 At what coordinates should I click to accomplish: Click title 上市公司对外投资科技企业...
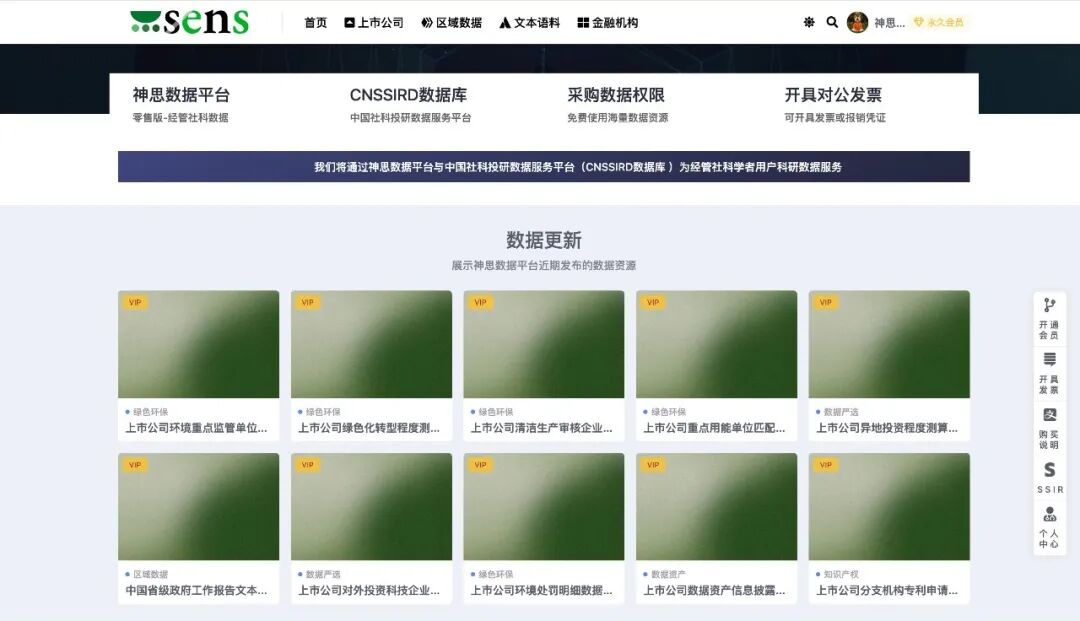coord(368,590)
